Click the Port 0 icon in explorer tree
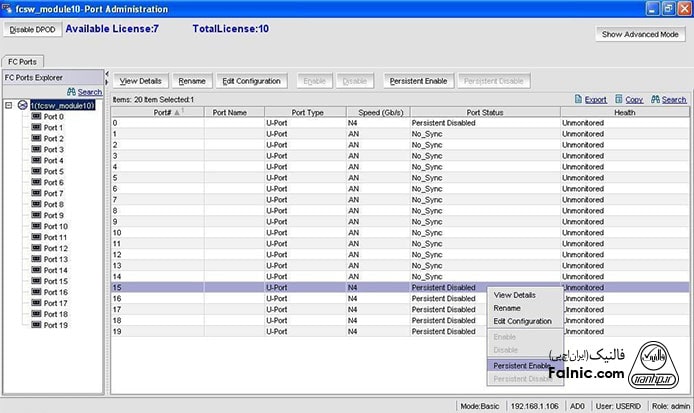Viewport: 694px width, 413px height. coord(36,116)
